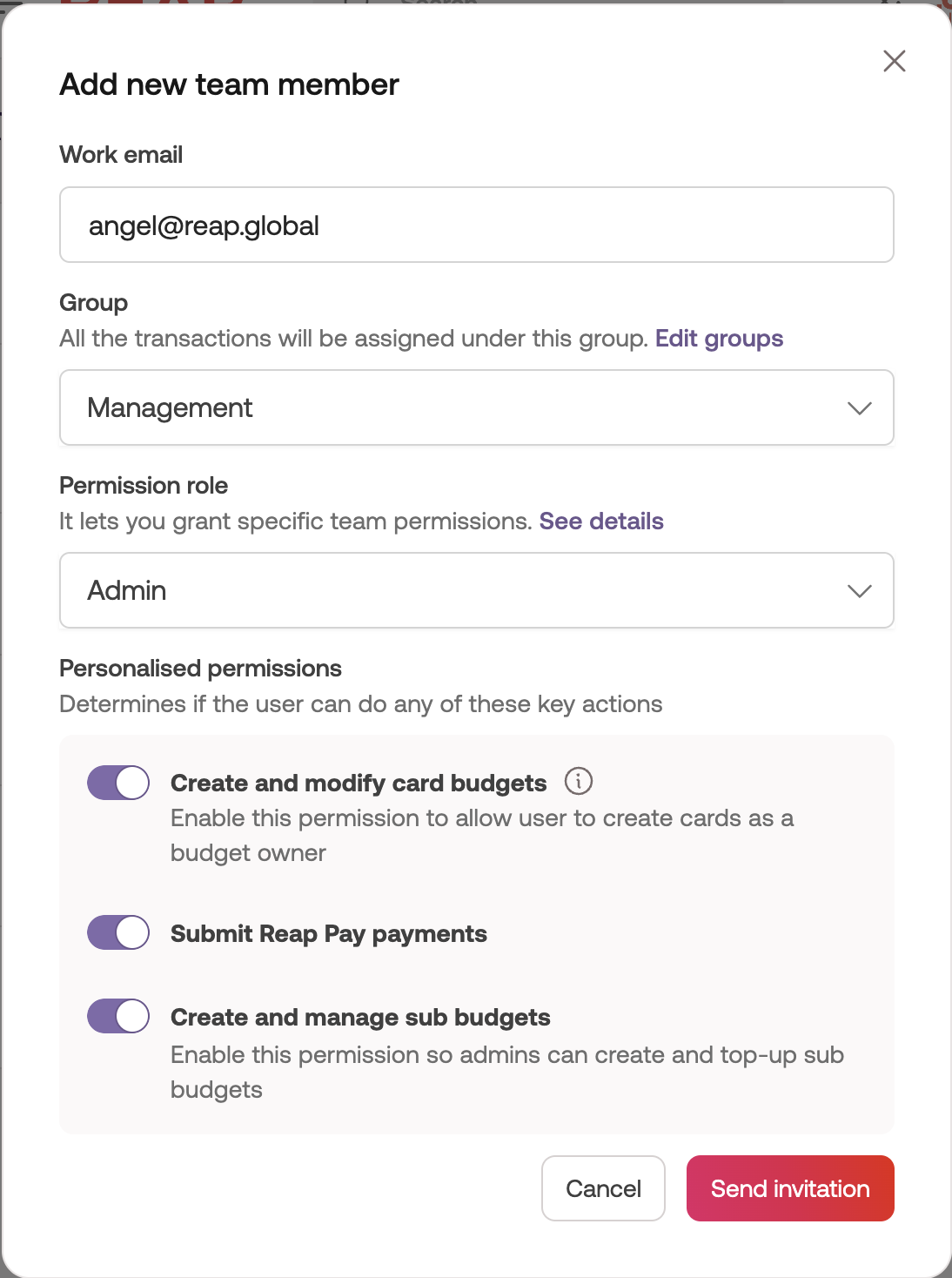The height and width of the screenshot is (1278, 952).
Task: Click the Create and manage sub budgets label
Action: pyautogui.click(x=360, y=1017)
